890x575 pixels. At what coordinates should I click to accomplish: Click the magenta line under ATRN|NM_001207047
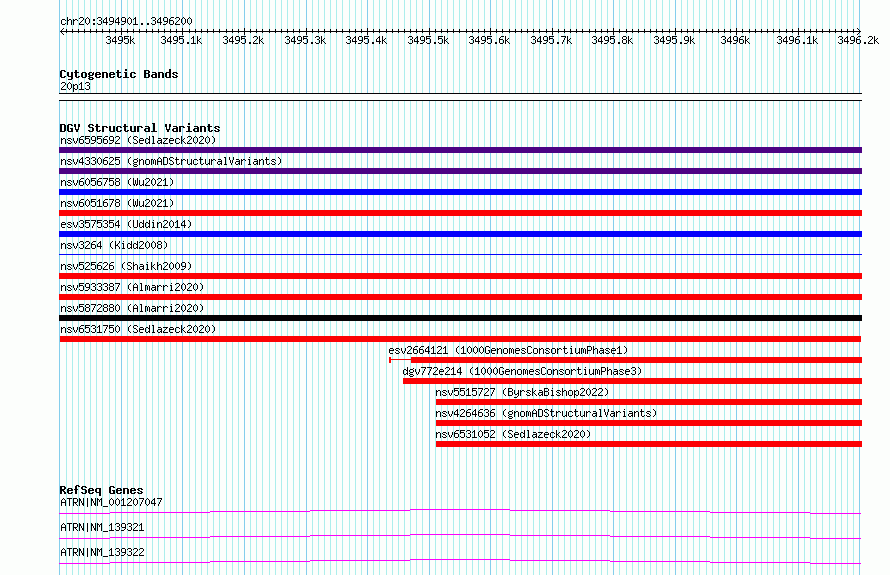pyautogui.click(x=460, y=511)
